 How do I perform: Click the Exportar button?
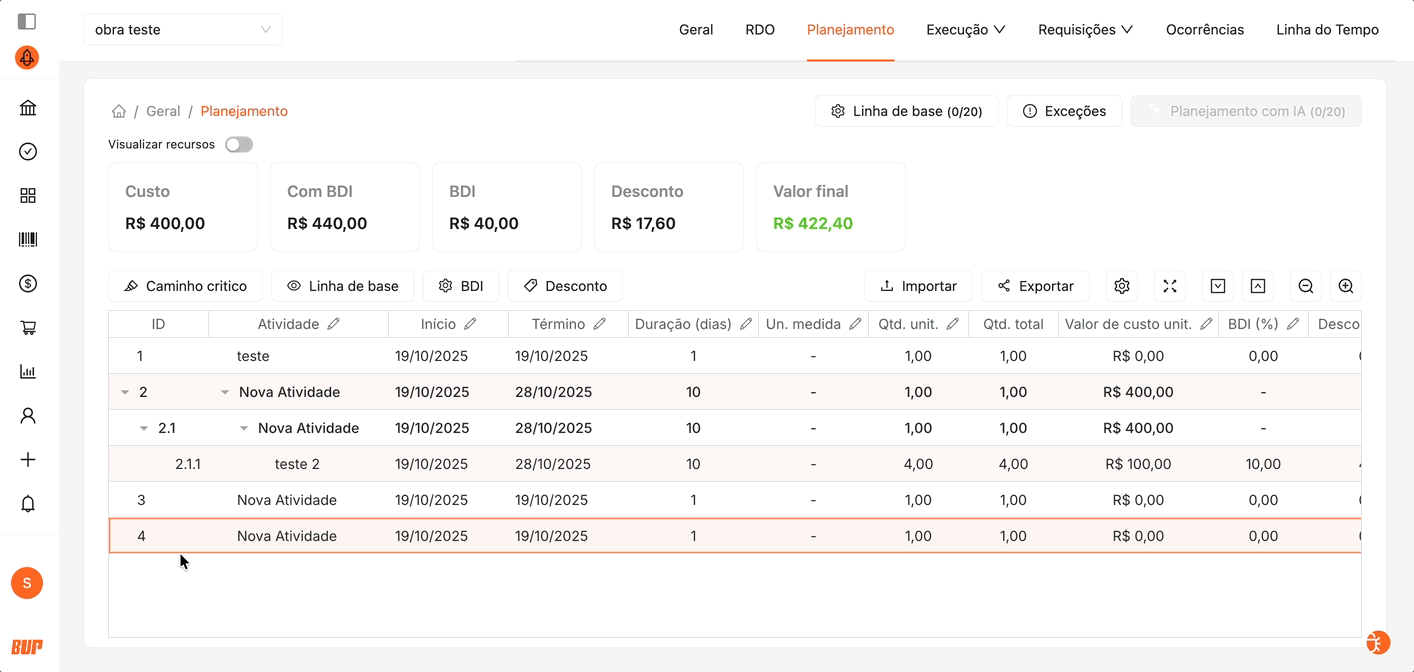[1035, 286]
